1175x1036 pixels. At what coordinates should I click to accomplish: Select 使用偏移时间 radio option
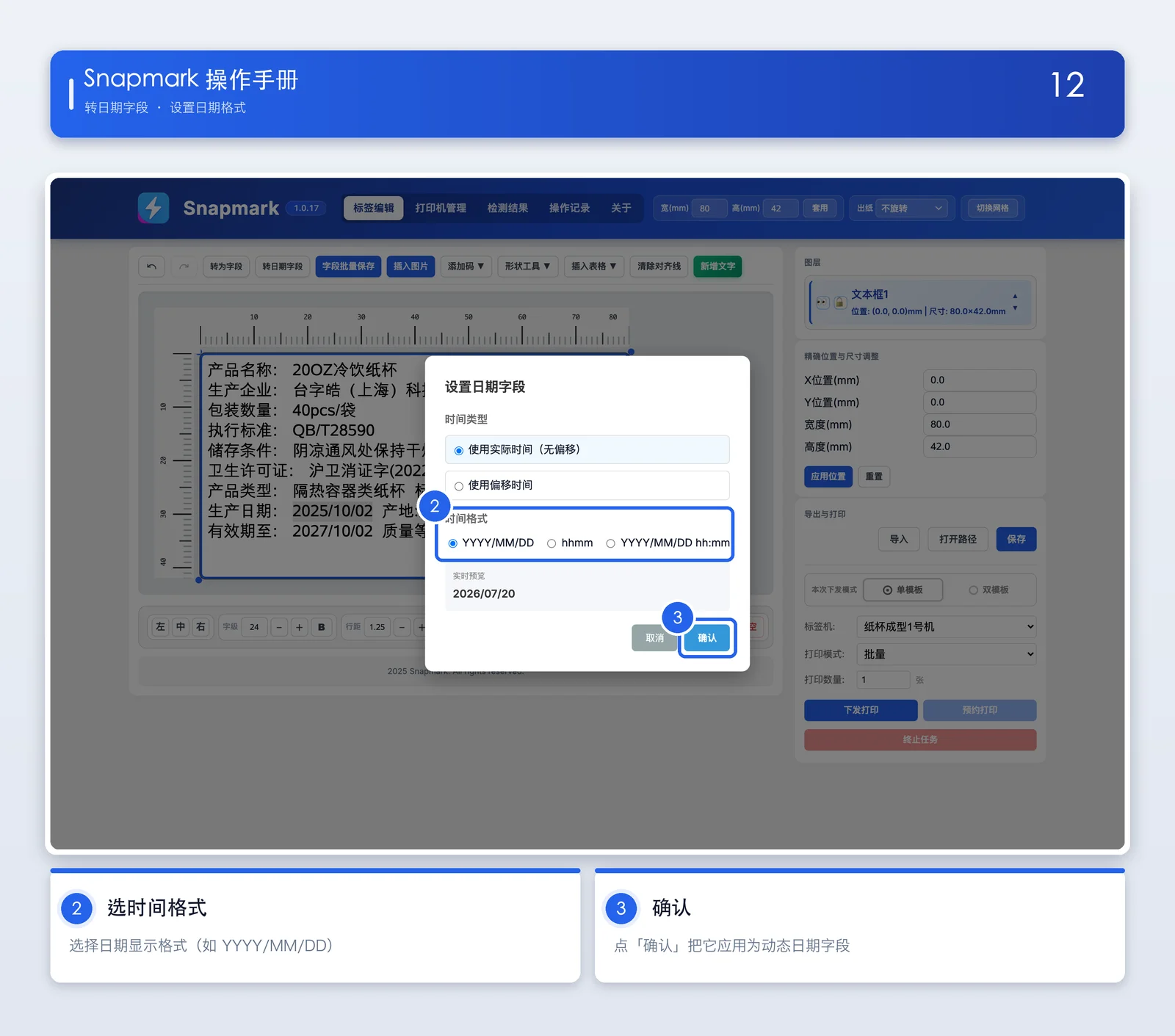click(587, 485)
